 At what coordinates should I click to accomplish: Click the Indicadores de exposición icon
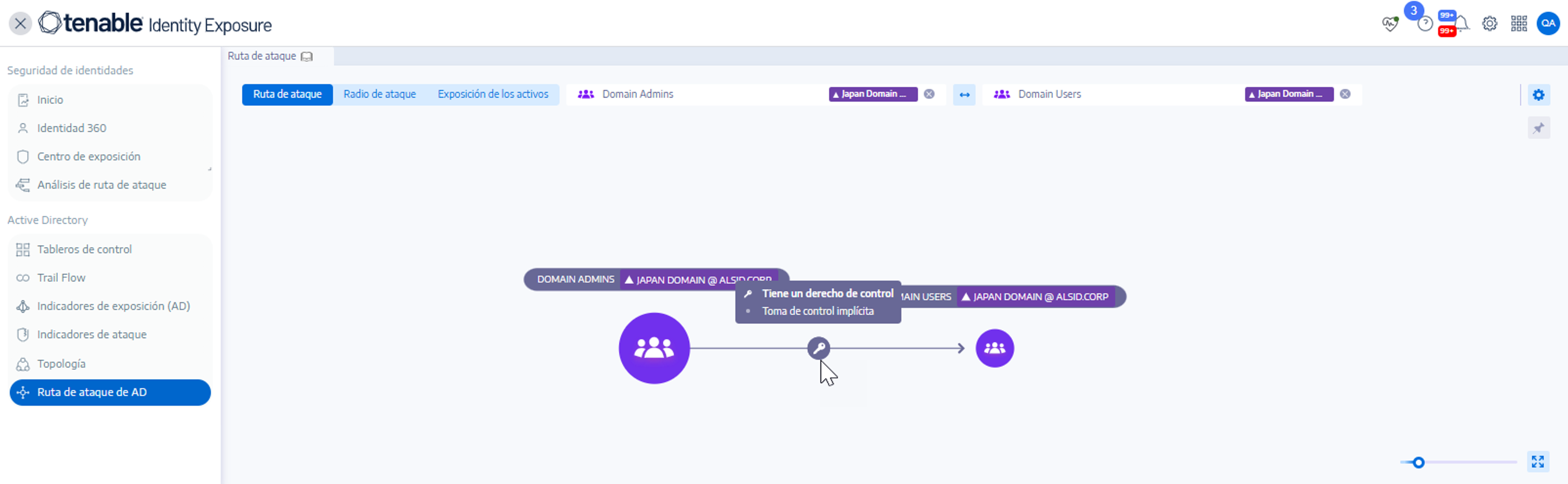(x=23, y=306)
